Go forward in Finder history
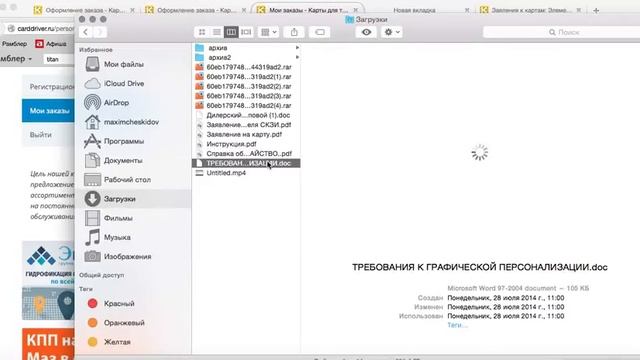Screen dimensions: 640x360 point(100,32)
